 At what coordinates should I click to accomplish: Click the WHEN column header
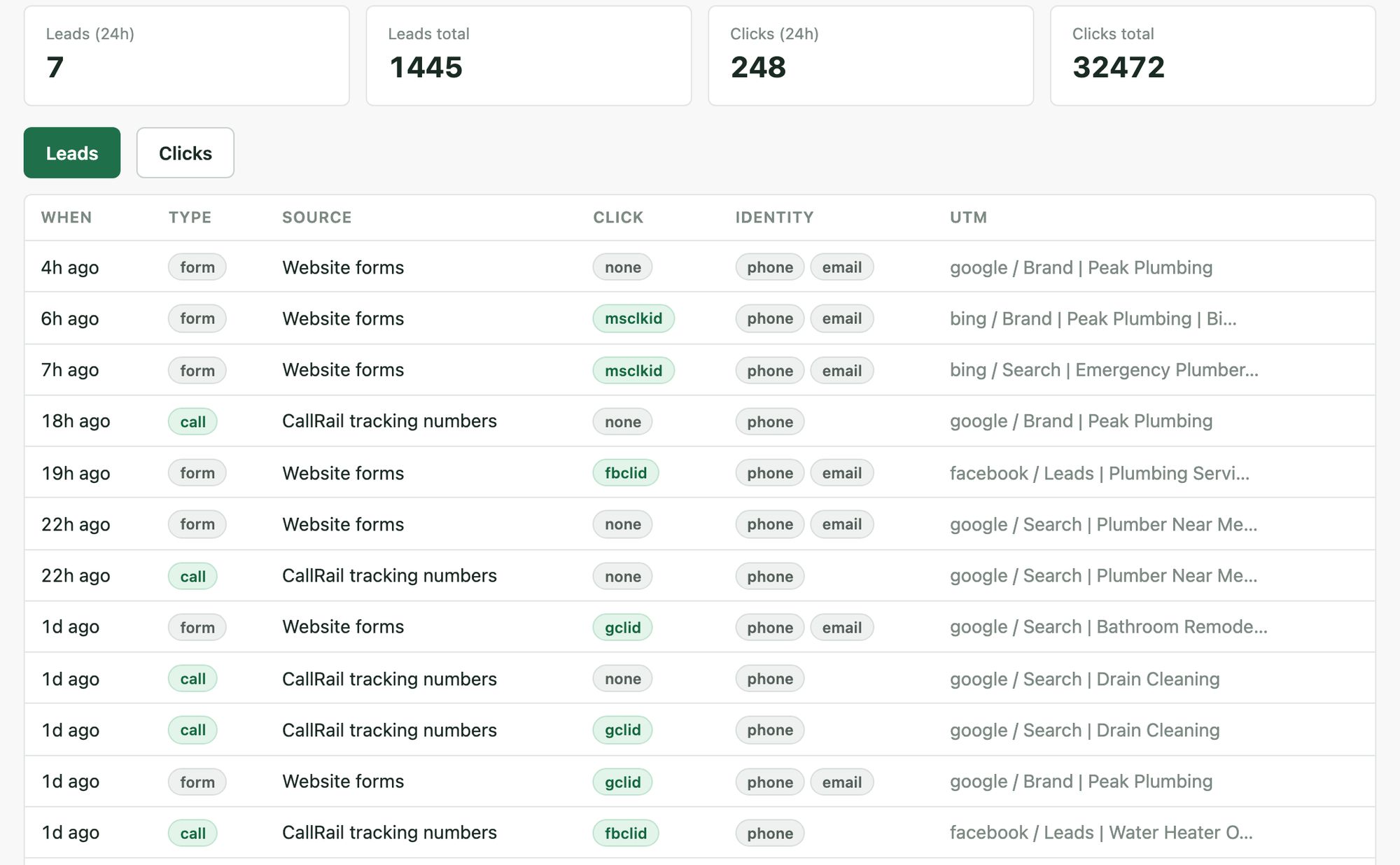tap(66, 218)
